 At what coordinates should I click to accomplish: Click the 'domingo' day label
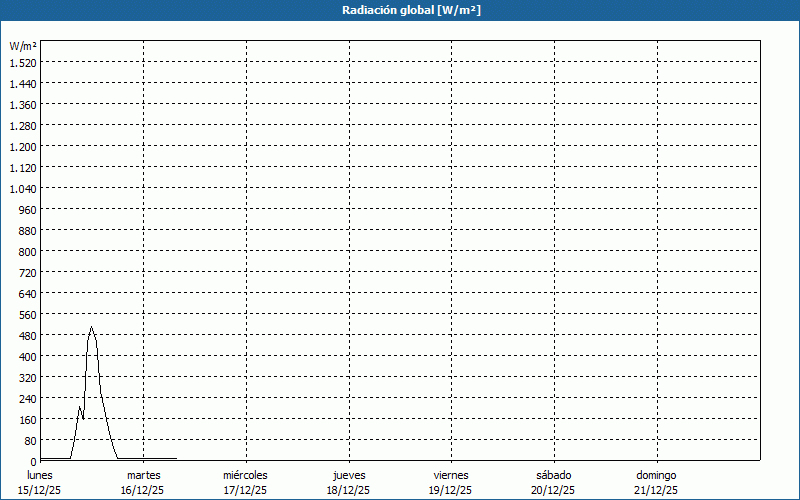pos(657,475)
